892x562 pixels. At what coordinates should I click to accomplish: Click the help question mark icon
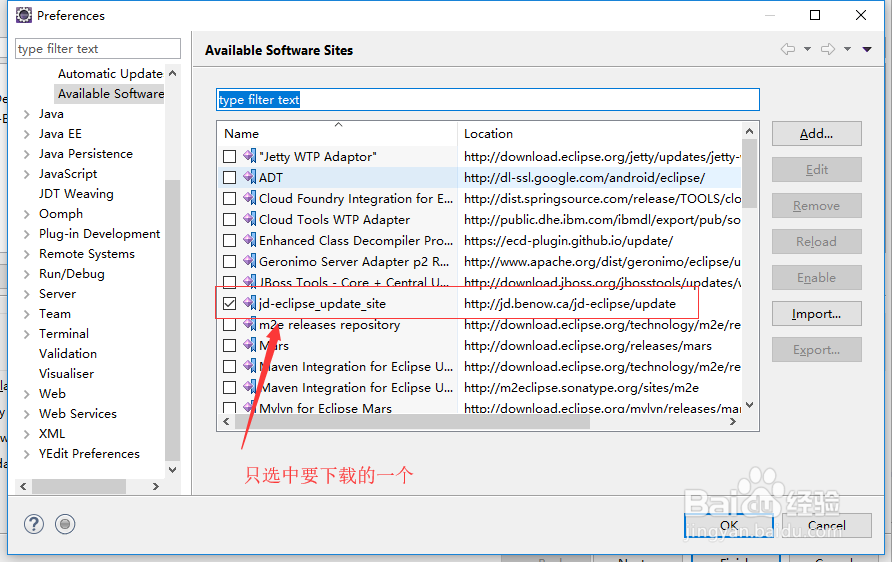click(x=34, y=524)
